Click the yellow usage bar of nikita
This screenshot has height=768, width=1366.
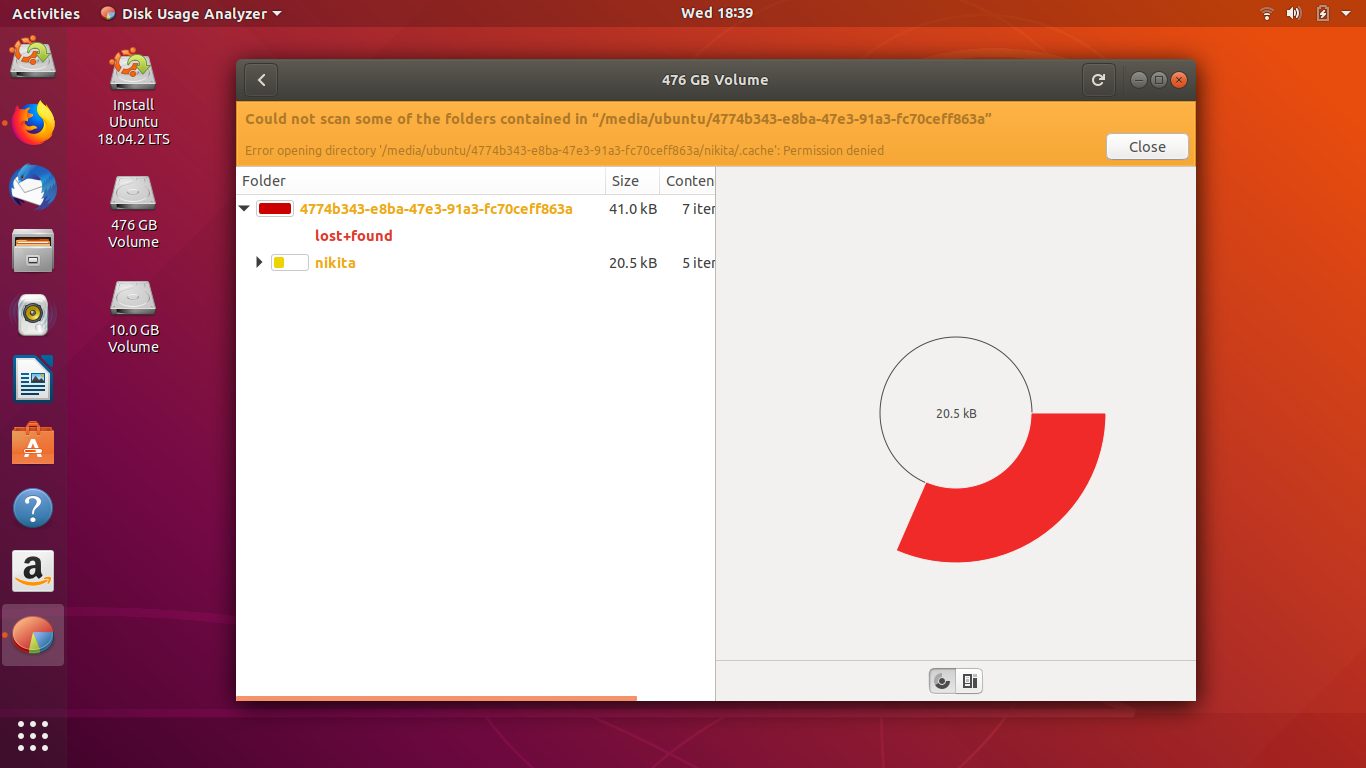[289, 263]
